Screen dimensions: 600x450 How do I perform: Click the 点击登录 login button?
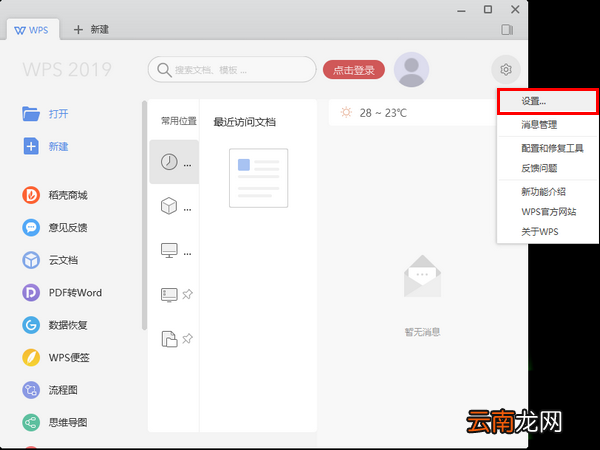[354, 70]
